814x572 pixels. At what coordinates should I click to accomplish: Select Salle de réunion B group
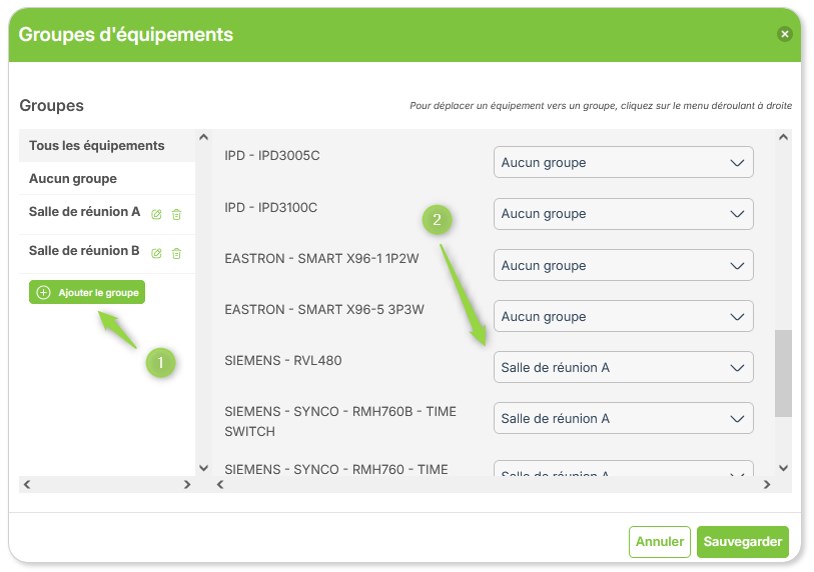[x=84, y=251]
